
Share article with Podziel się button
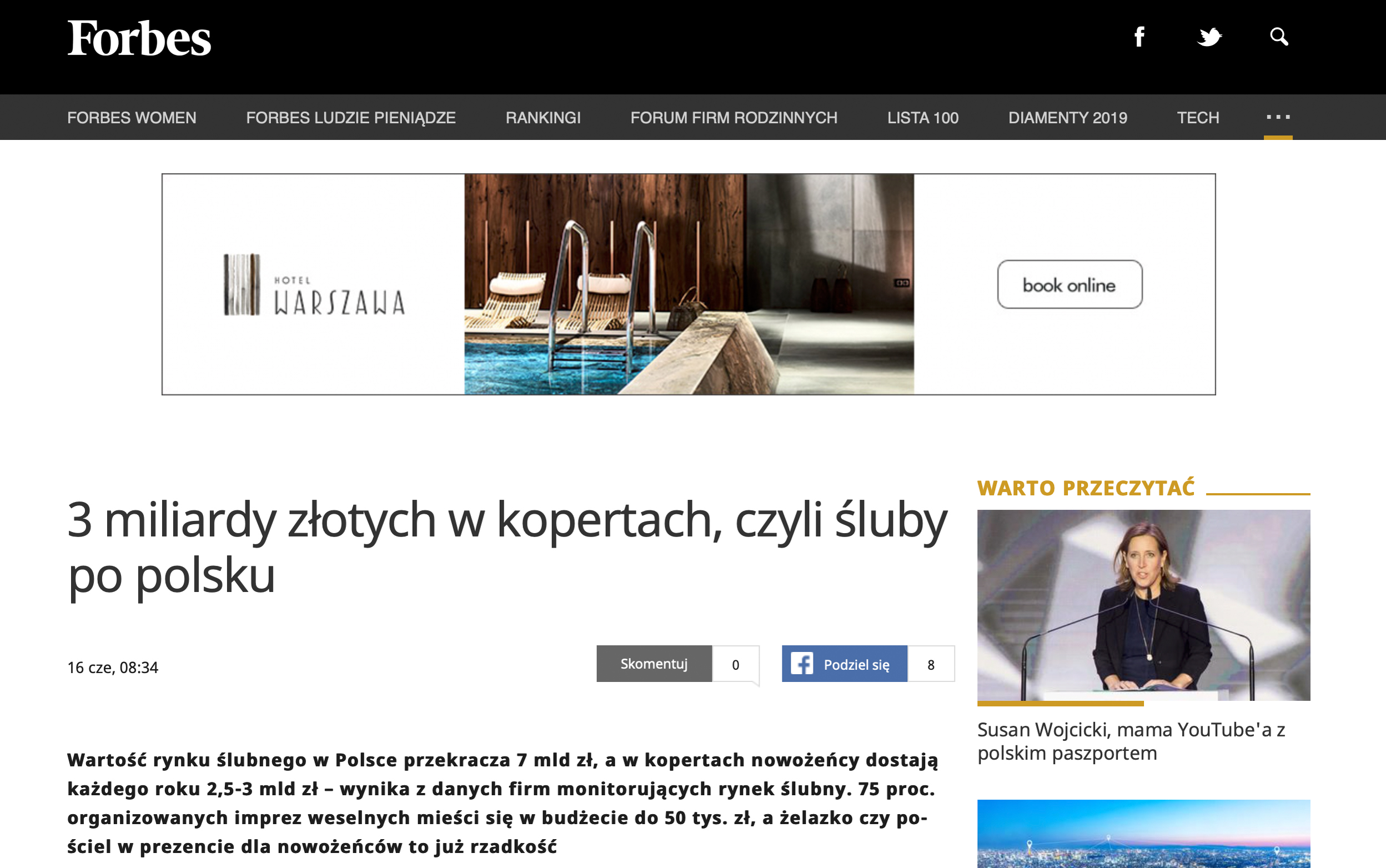coord(844,664)
